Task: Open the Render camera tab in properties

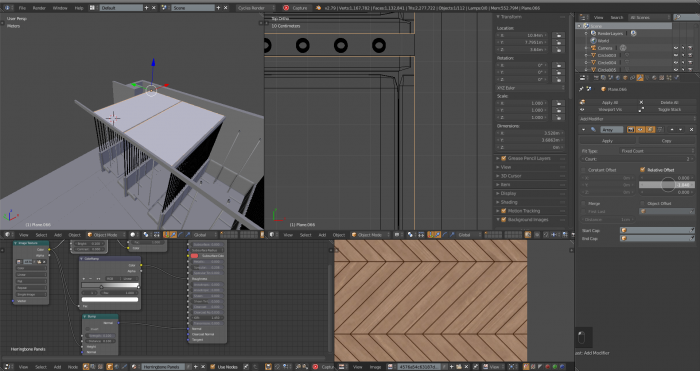Action: click(x=596, y=78)
